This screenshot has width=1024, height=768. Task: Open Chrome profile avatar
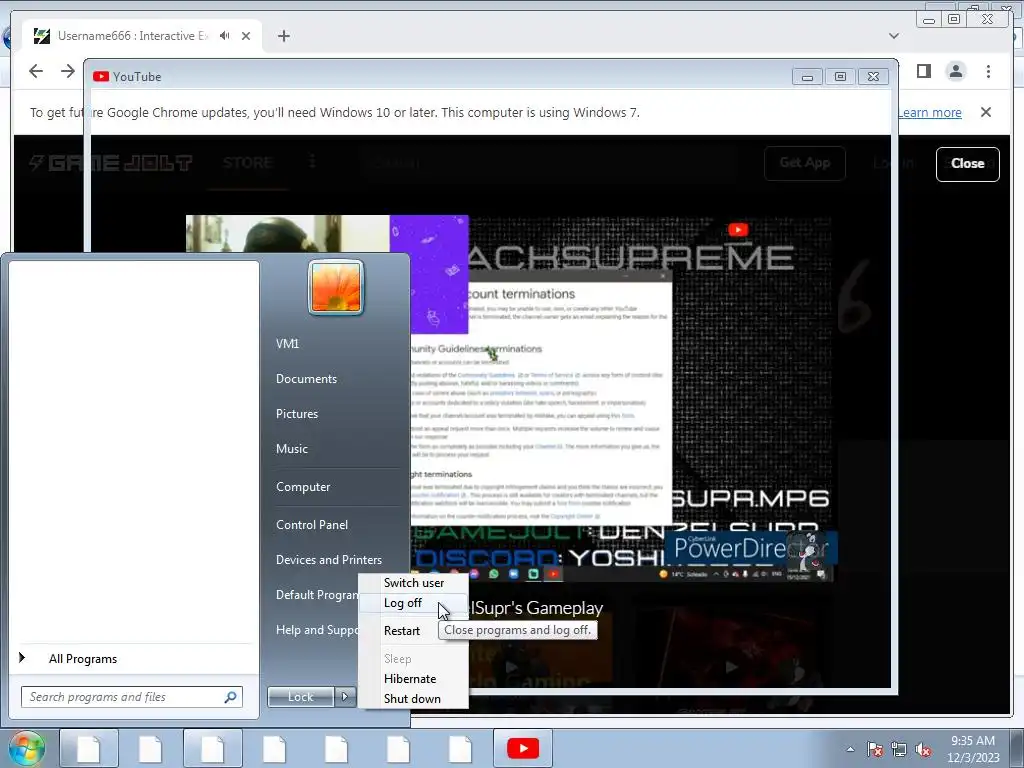(955, 71)
